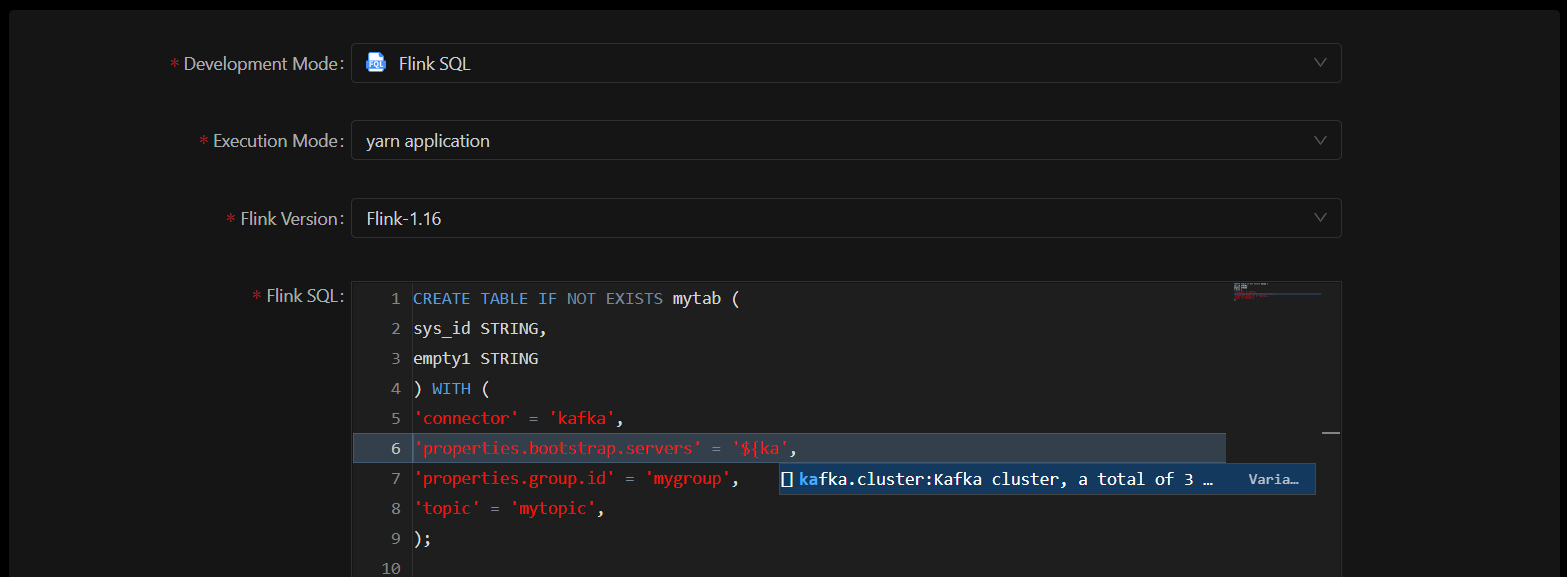Image resolution: width=1567 pixels, height=577 pixels.
Task: Click the empty line 10 in editor
Action: [700, 567]
